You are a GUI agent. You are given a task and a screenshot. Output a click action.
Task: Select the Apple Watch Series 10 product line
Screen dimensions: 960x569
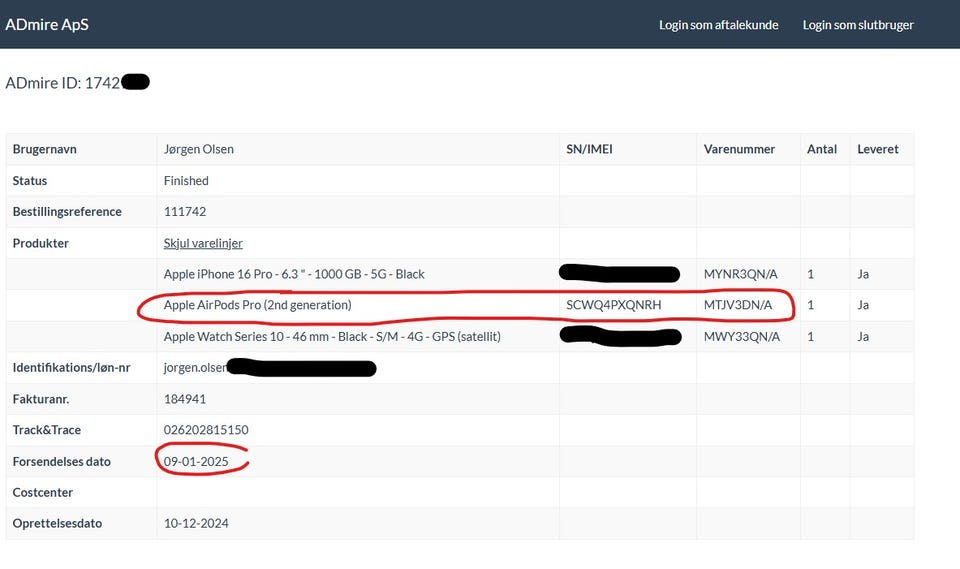332,337
